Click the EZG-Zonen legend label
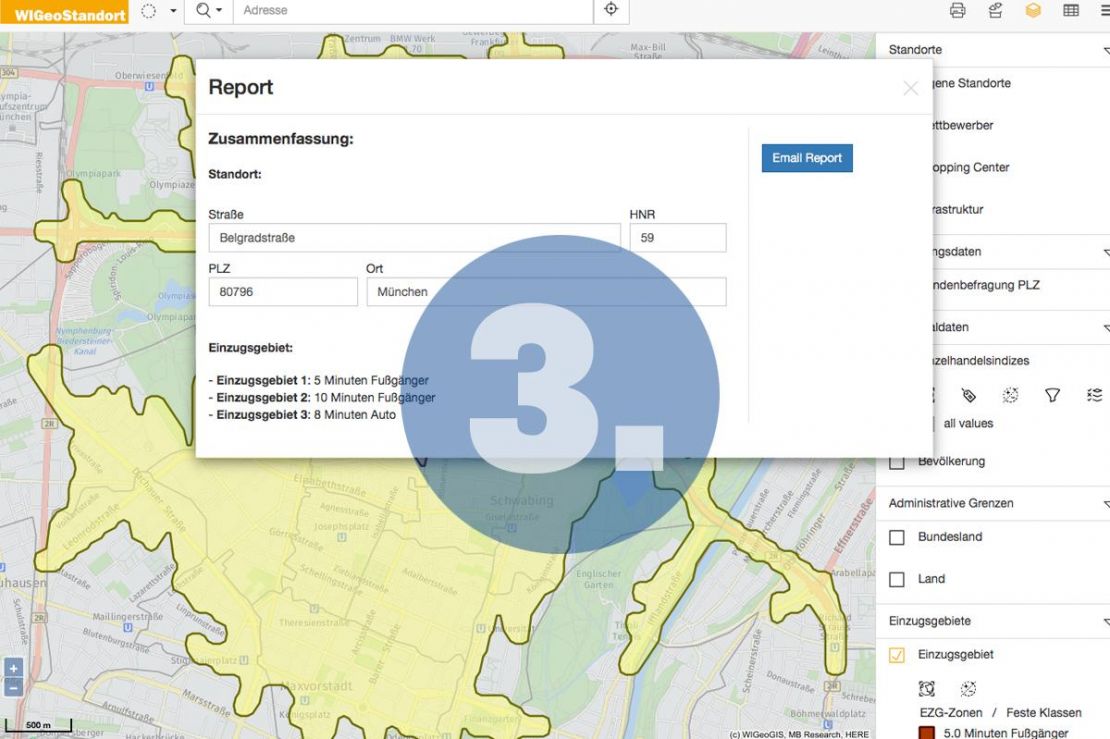The width and height of the screenshot is (1110, 739). click(x=951, y=713)
